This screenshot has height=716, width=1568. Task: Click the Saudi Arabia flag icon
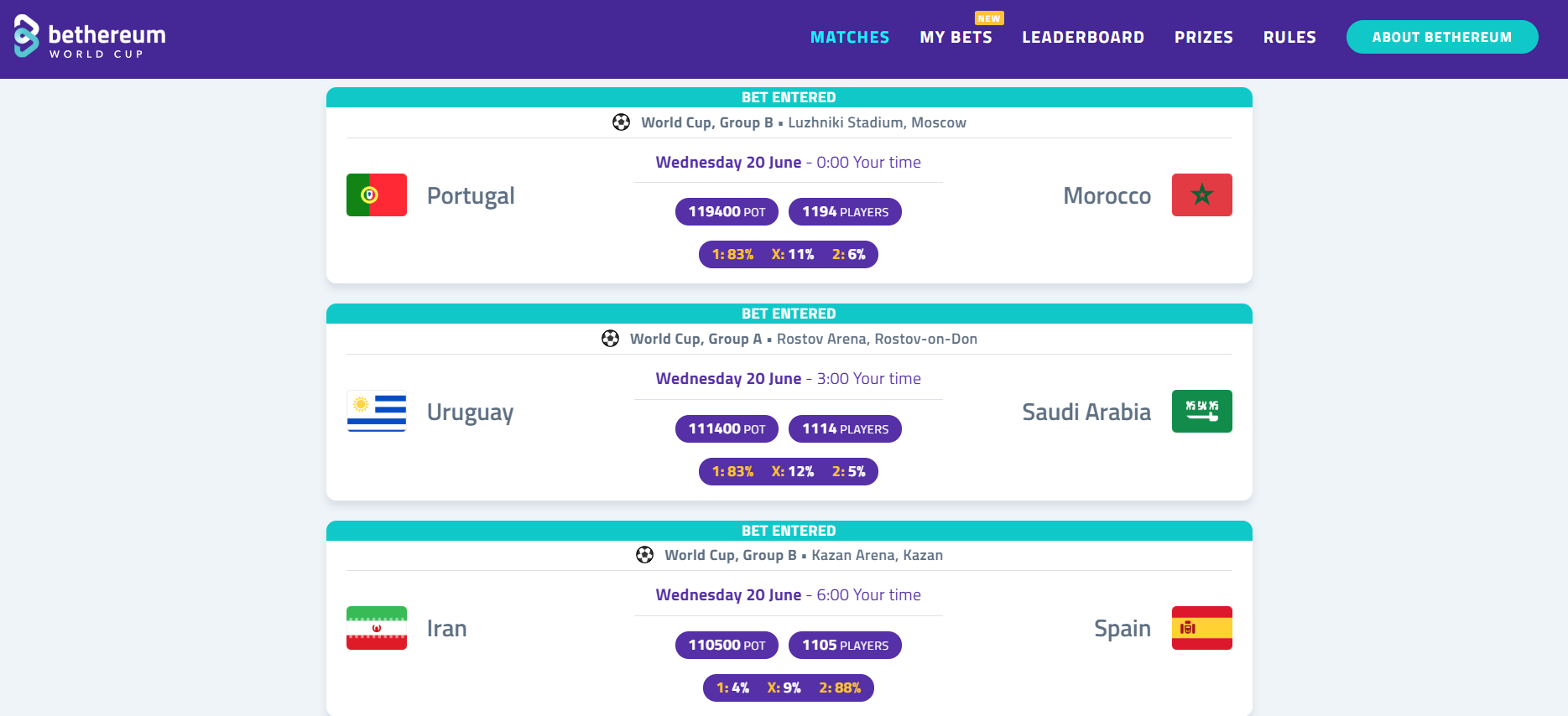[1202, 412]
